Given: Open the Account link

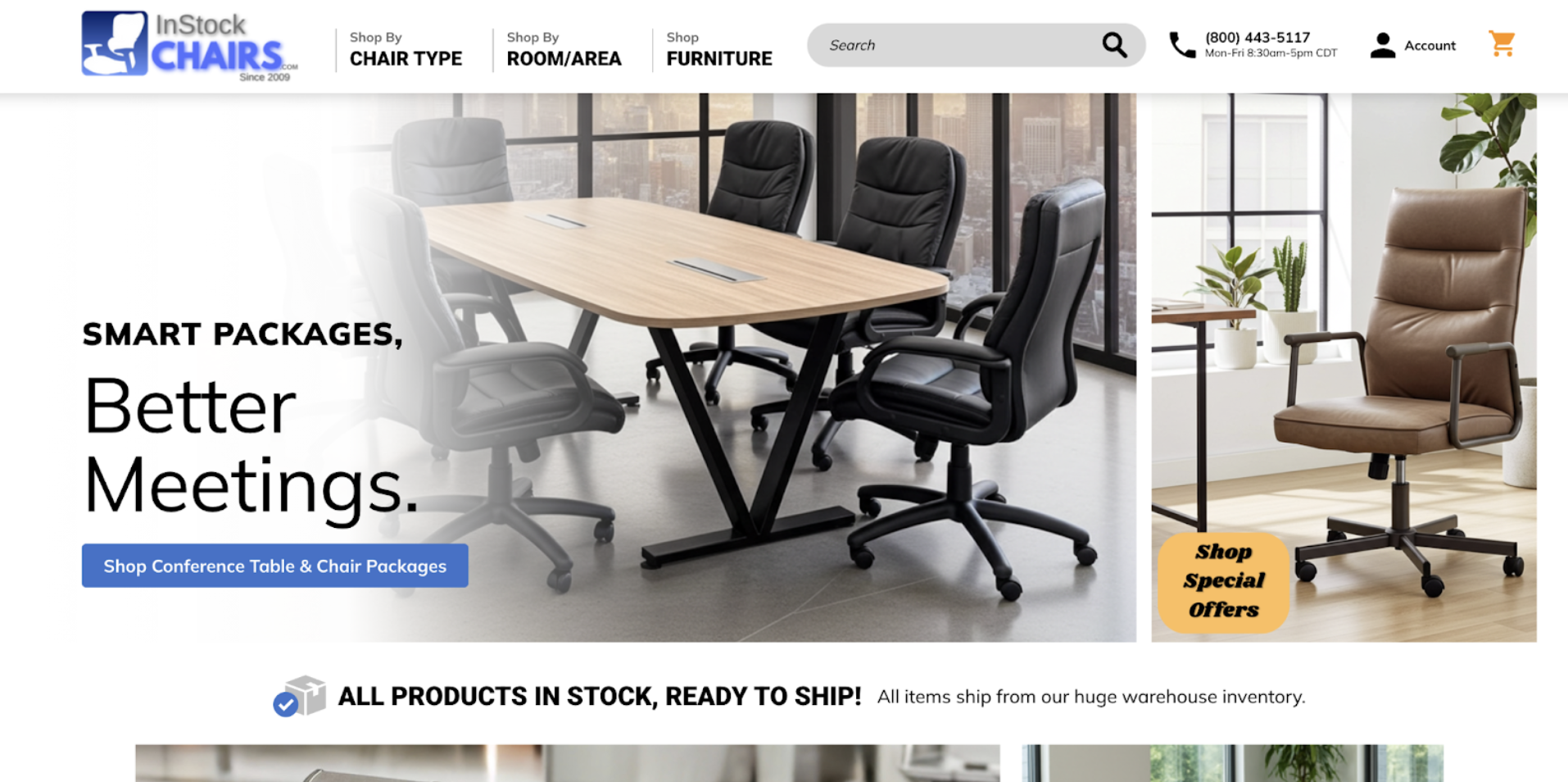Looking at the screenshot, I should [x=1430, y=45].
